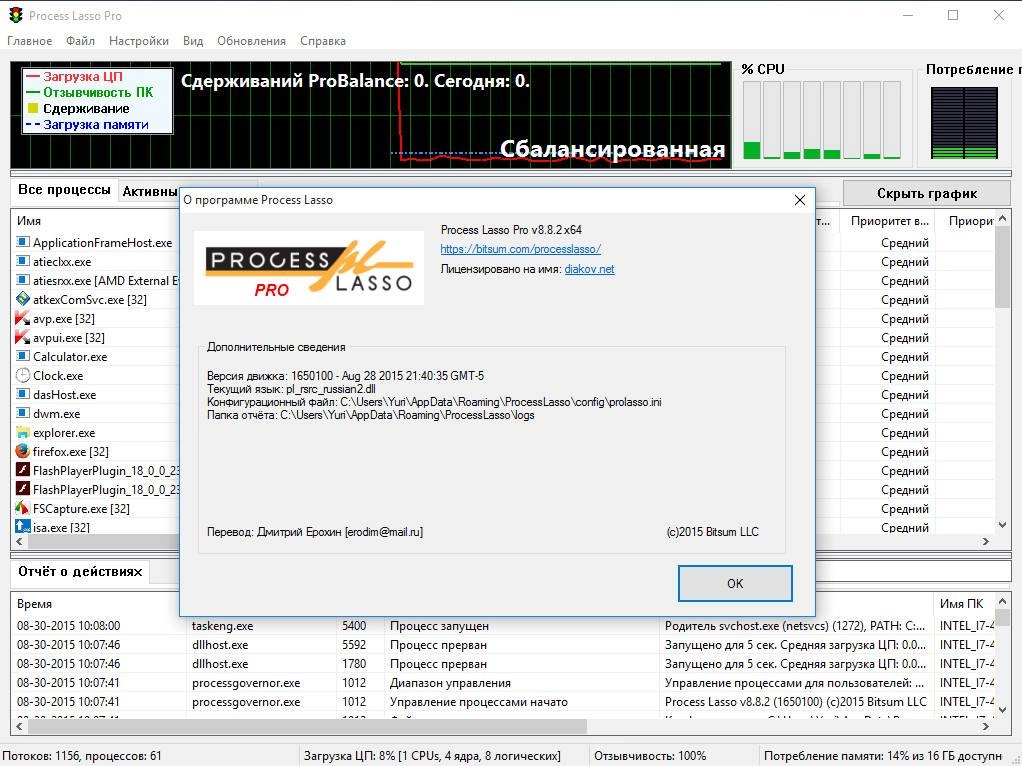
Task: Click the atiesrxx.exe process icon
Action: [23, 280]
